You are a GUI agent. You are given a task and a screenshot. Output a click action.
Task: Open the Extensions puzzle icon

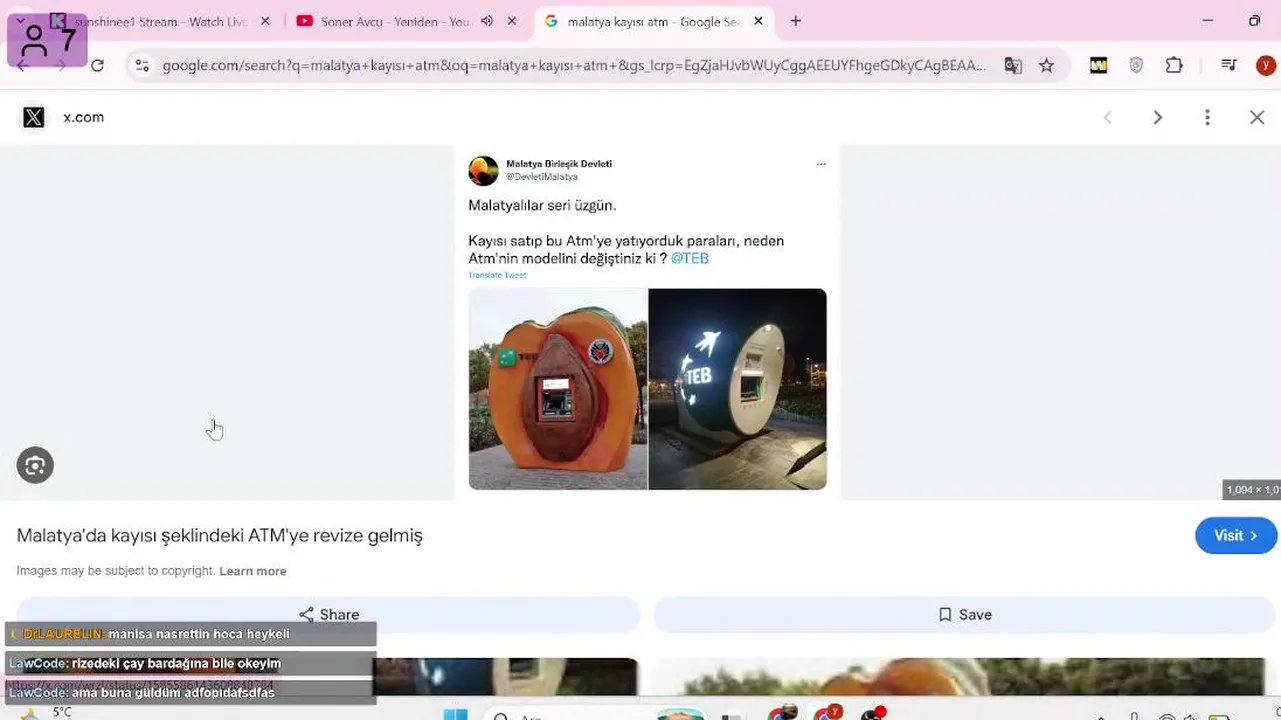pyautogui.click(x=1174, y=66)
